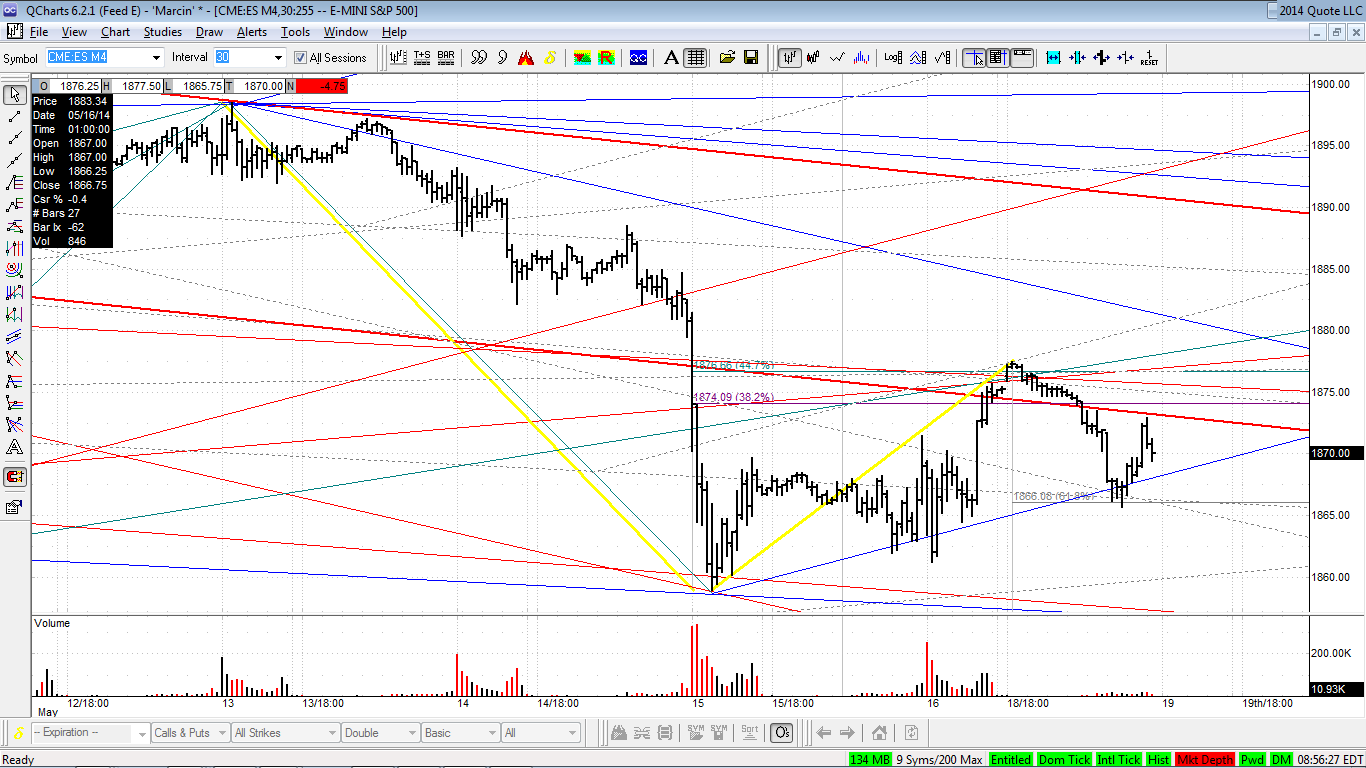Click the 1 RESET toolbar icon

pyautogui.click(x=1150, y=58)
